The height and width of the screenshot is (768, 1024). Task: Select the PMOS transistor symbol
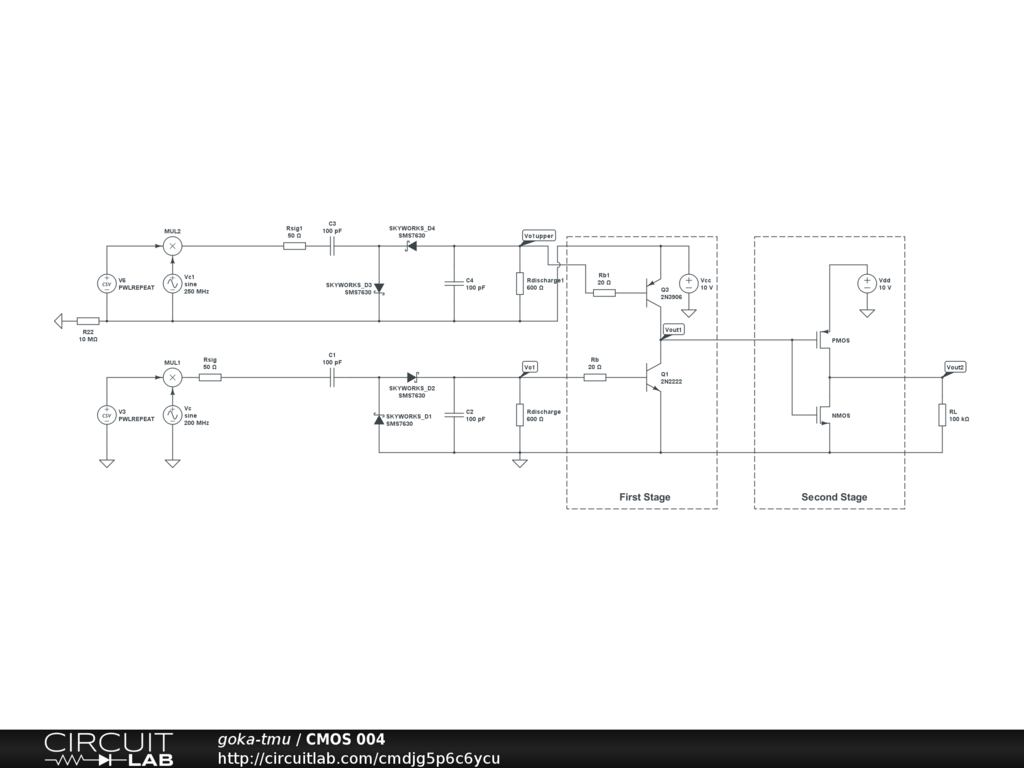pyautogui.click(x=822, y=341)
